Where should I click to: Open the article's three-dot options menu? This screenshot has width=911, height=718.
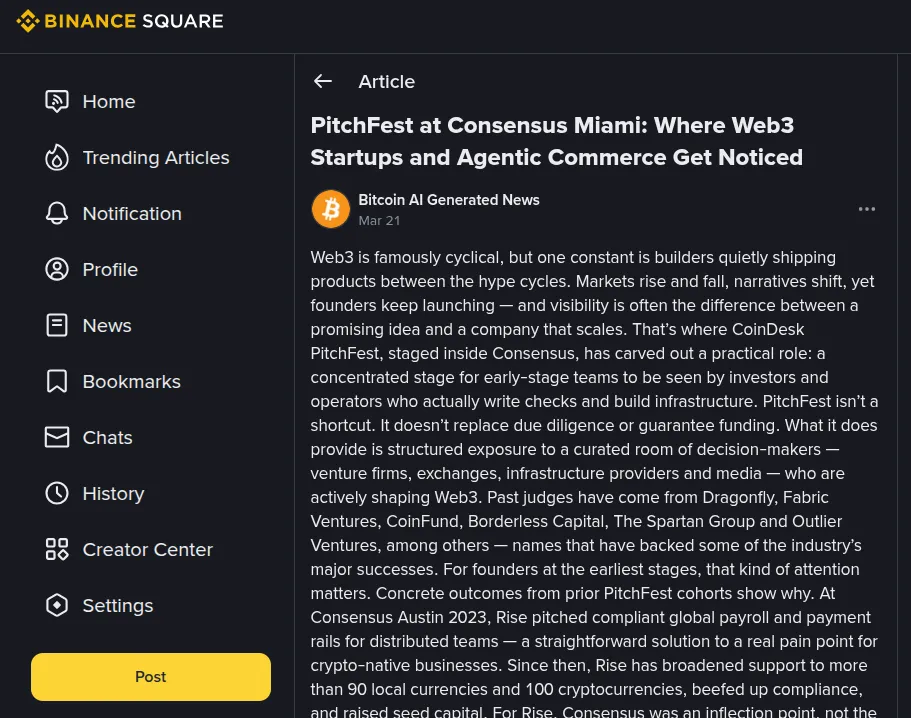coord(867,209)
